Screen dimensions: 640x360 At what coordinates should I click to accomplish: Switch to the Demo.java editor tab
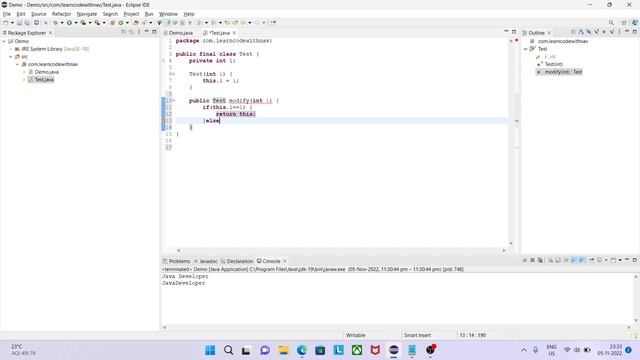(x=180, y=33)
